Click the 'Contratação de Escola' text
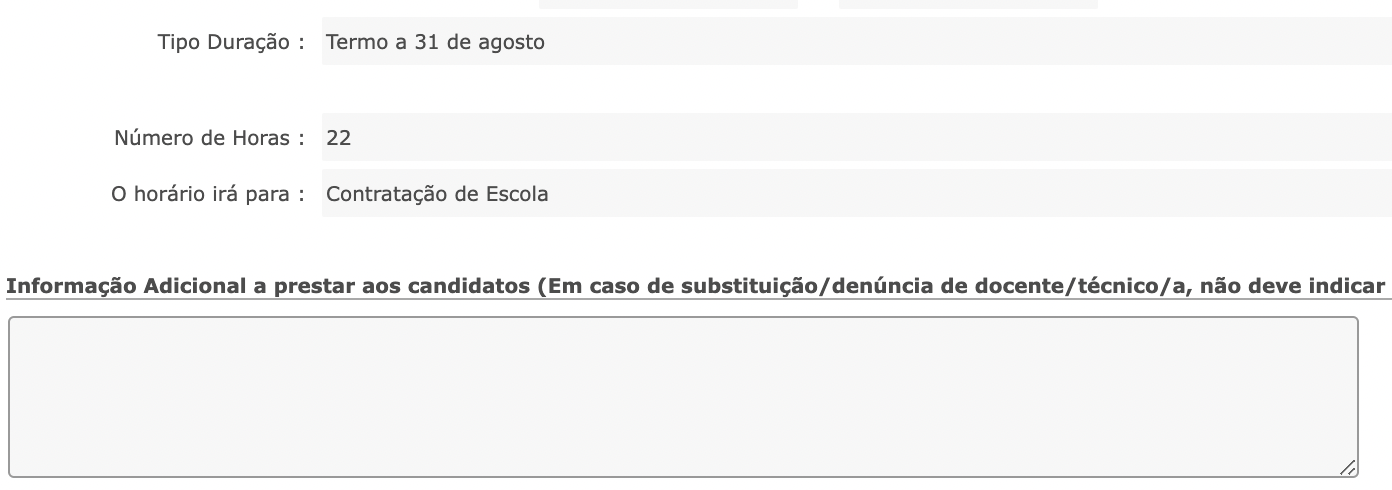Image resolution: width=1392 pixels, height=490 pixels. (x=437, y=194)
